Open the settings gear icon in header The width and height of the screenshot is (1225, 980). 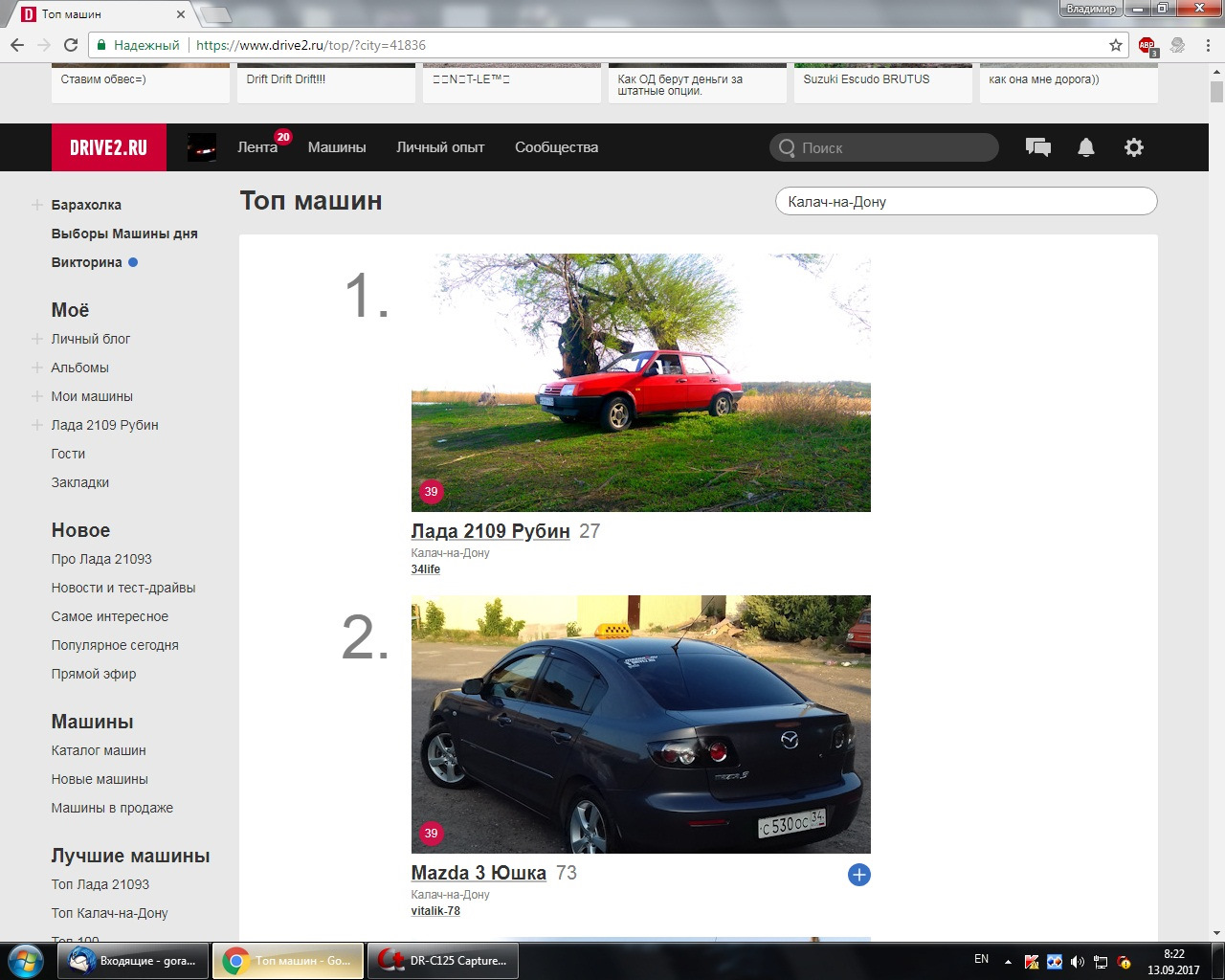tap(1134, 147)
